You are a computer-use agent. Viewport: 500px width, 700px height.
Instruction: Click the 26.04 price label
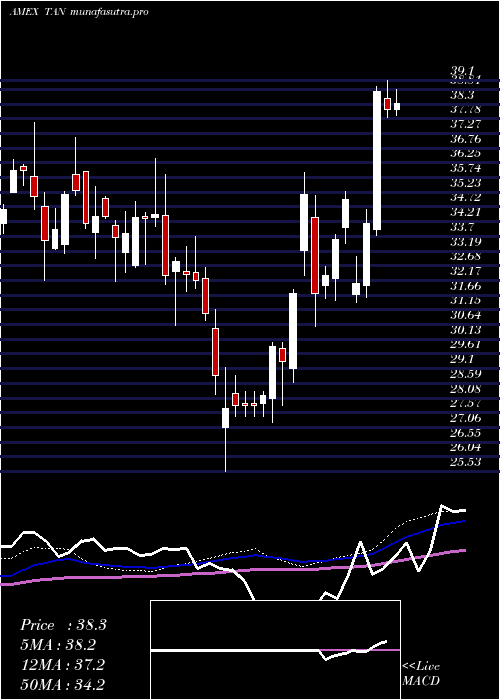[x=466, y=447]
